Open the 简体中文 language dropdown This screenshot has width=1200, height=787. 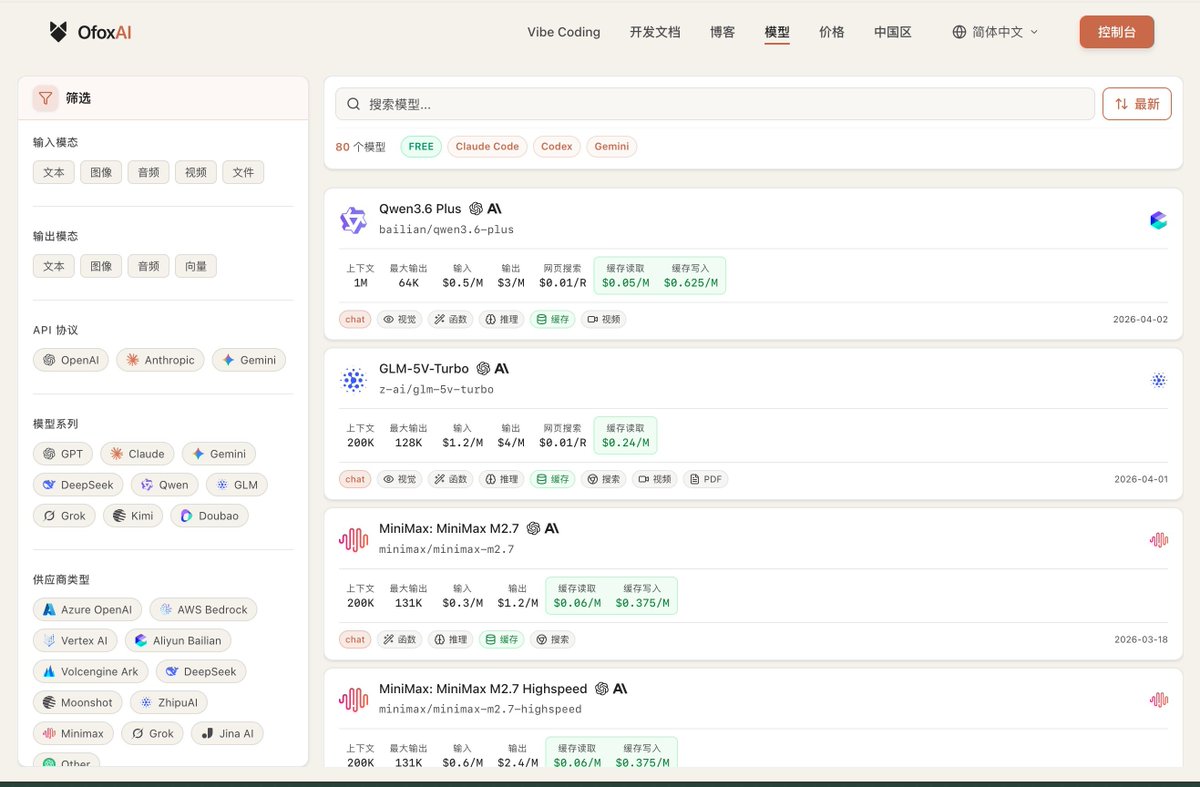click(x=994, y=31)
